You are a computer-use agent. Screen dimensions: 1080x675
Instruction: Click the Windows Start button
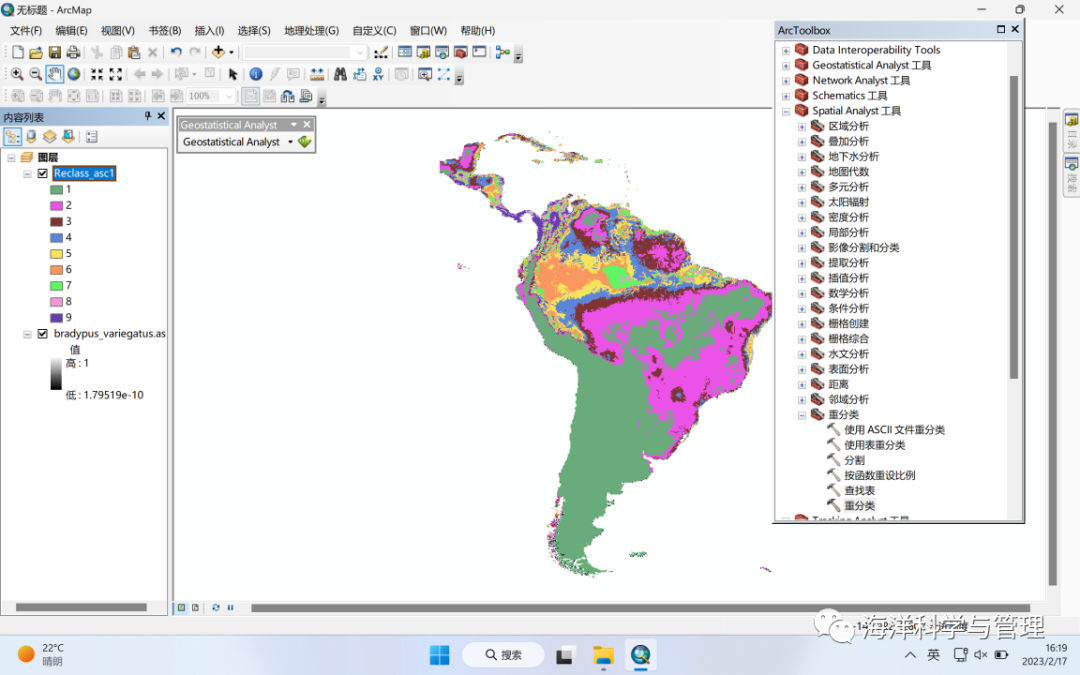pyautogui.click(x=439, y=654)
